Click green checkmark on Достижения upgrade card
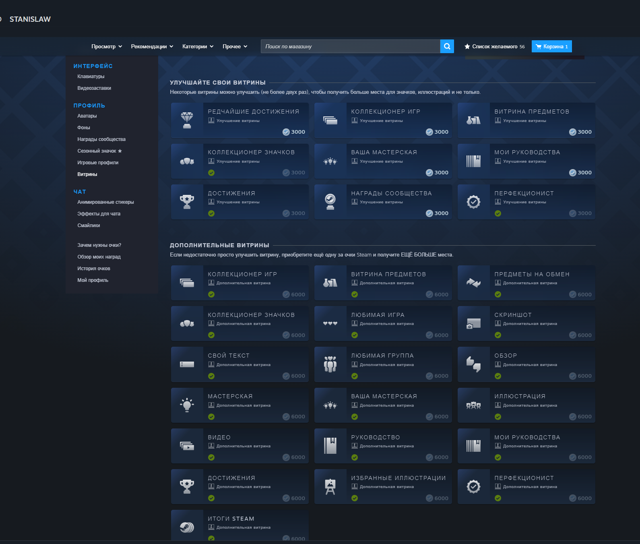Image resolution: width=640 pixels, height=544 pixels. click(211, 213)
